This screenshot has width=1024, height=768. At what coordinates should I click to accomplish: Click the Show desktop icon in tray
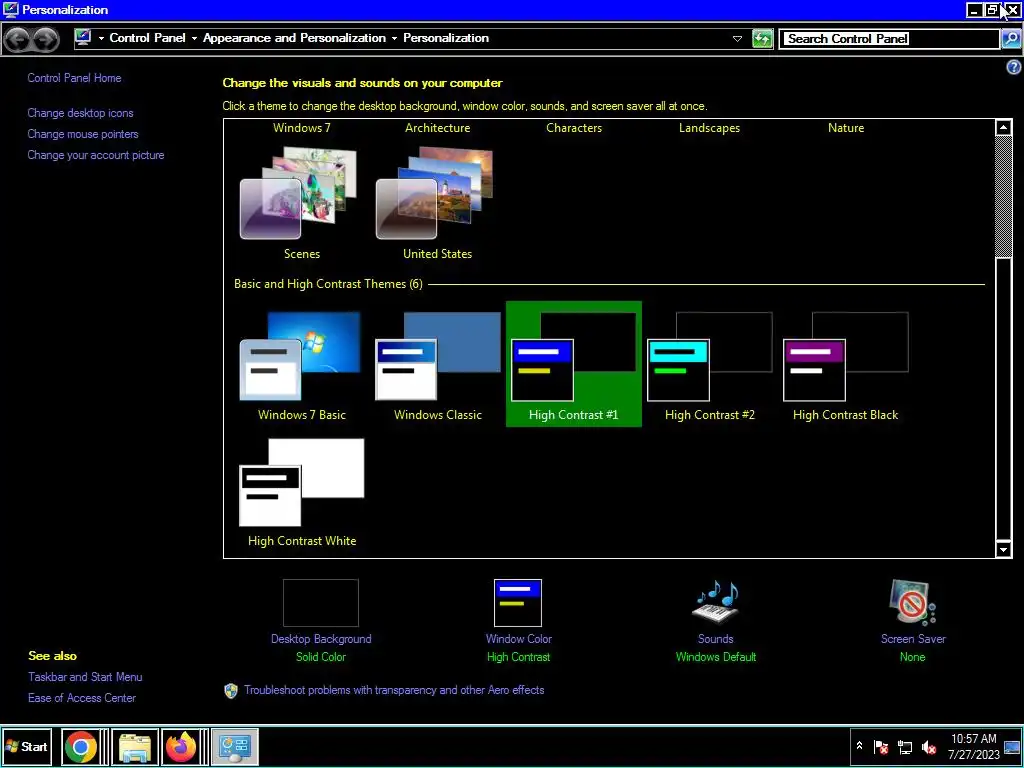point(1012,748)
